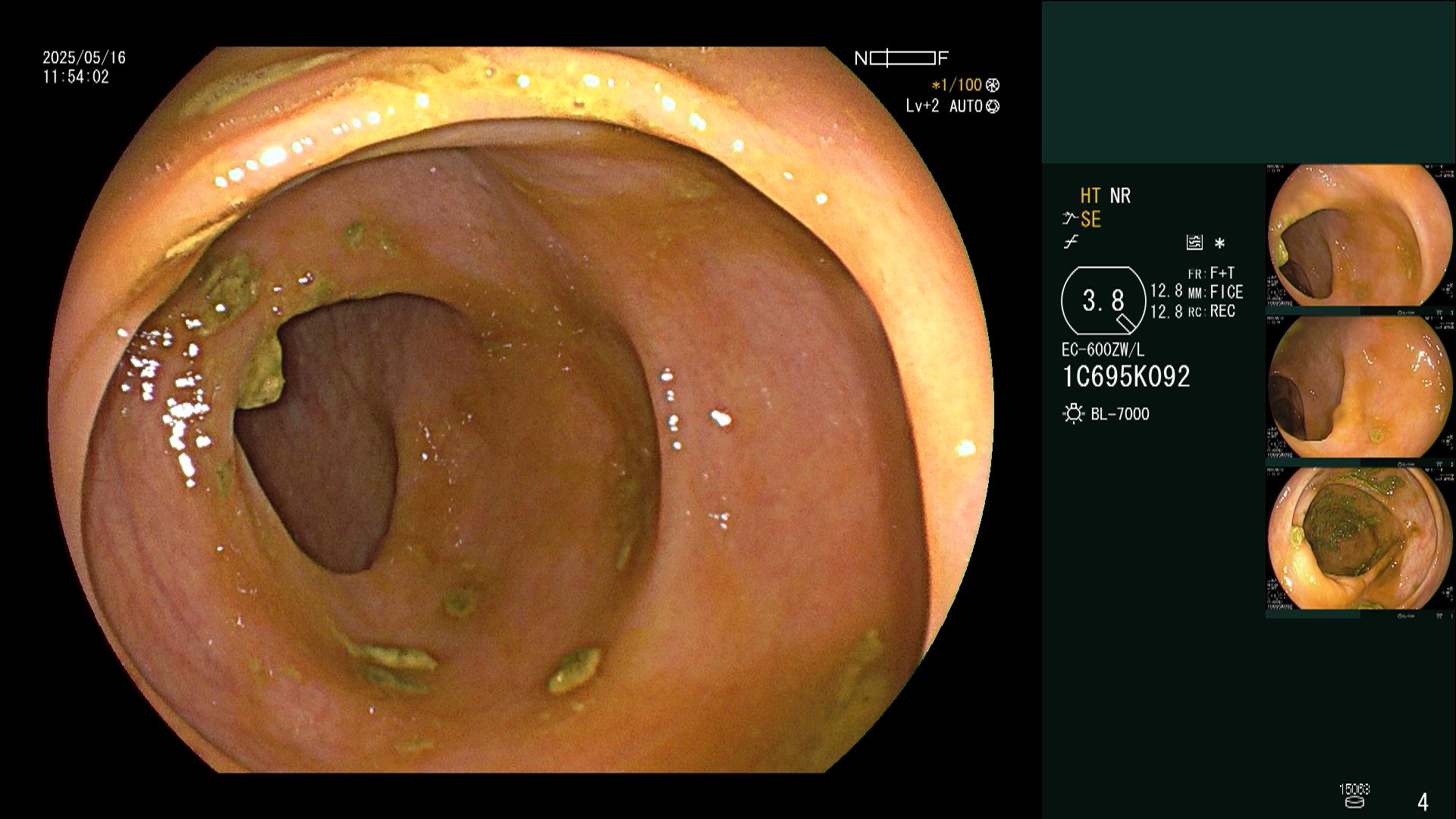Click the structure enhancement icon left of SE
This screenshot has height=819, width=1456.
[x=1069, y=220]
